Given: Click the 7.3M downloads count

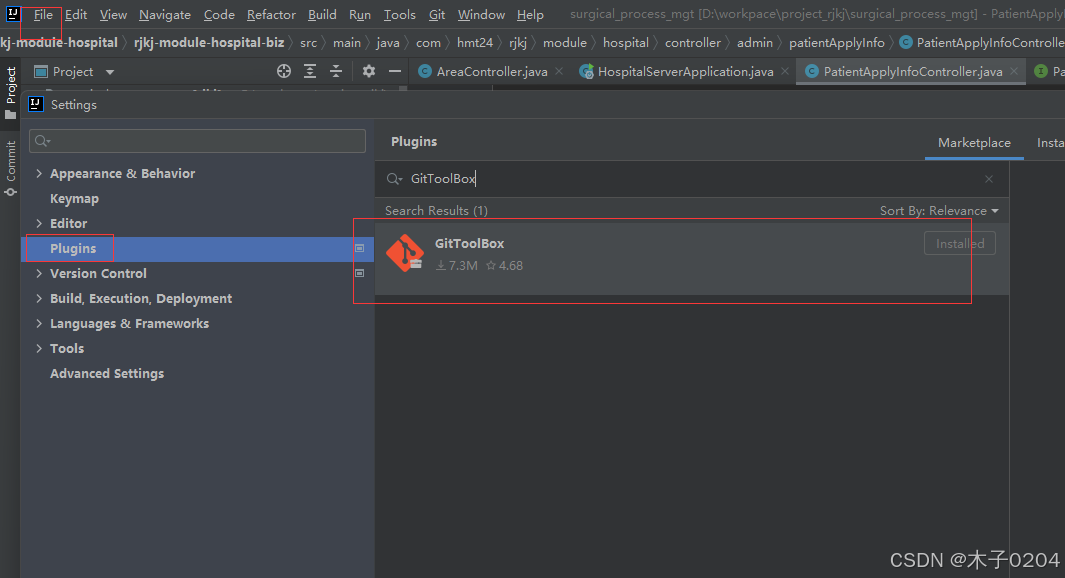Looking at the screenshot, I should 456,266.
